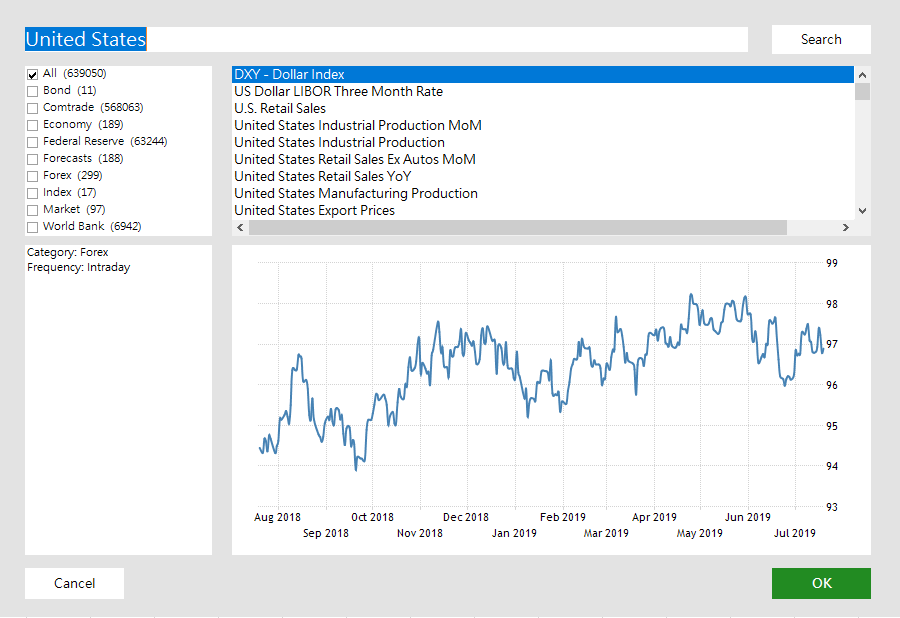This screenshot has height=618, width=900.
Task: Enable the Forecasts checkbox
Action: click(x=33, y=159)
